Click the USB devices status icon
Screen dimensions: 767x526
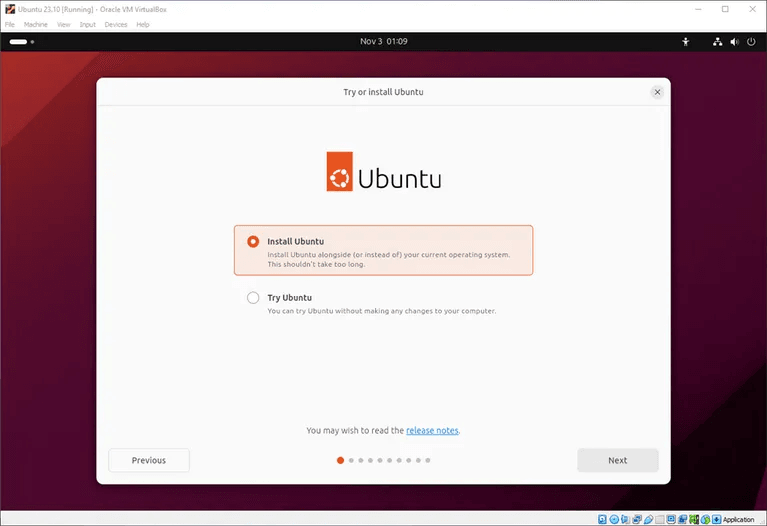[649, 519]
